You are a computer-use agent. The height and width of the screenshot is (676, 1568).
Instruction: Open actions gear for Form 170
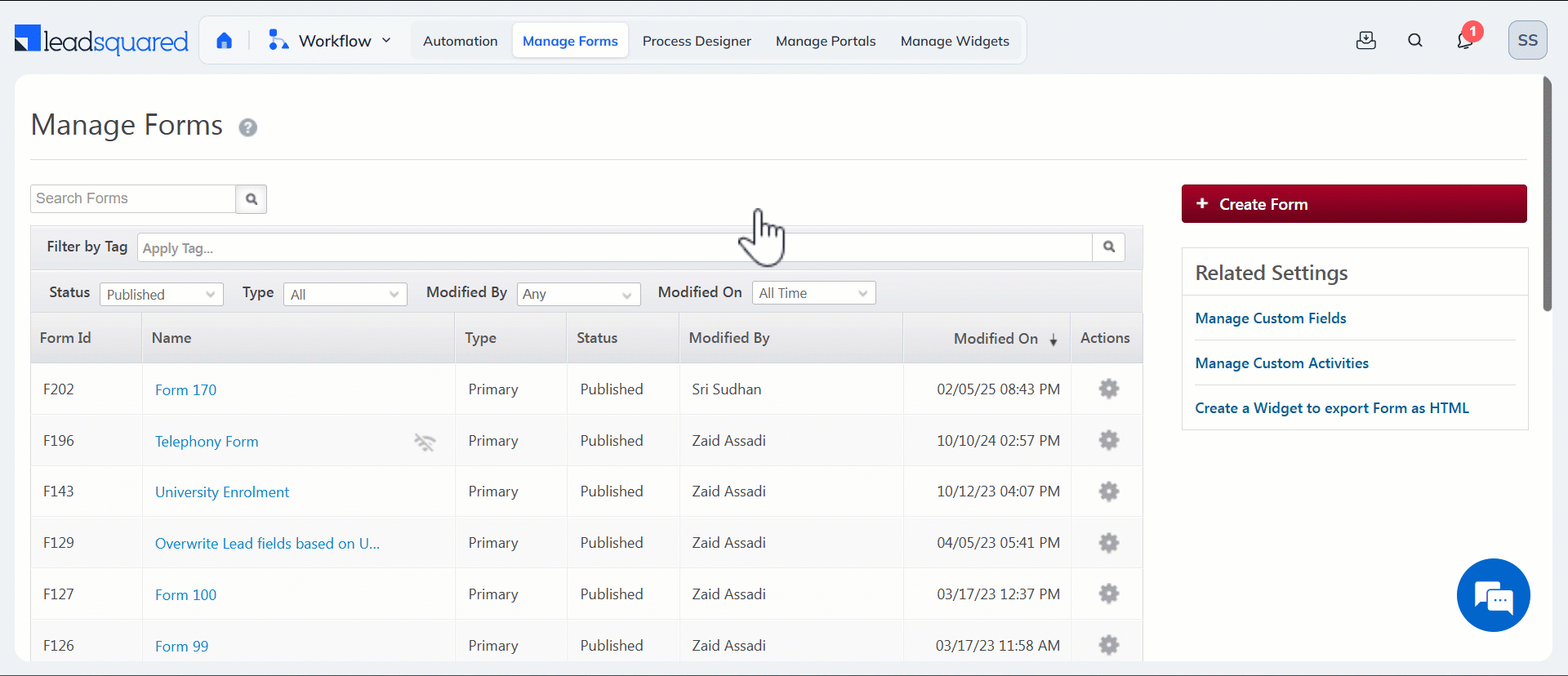click(1108, 389)
